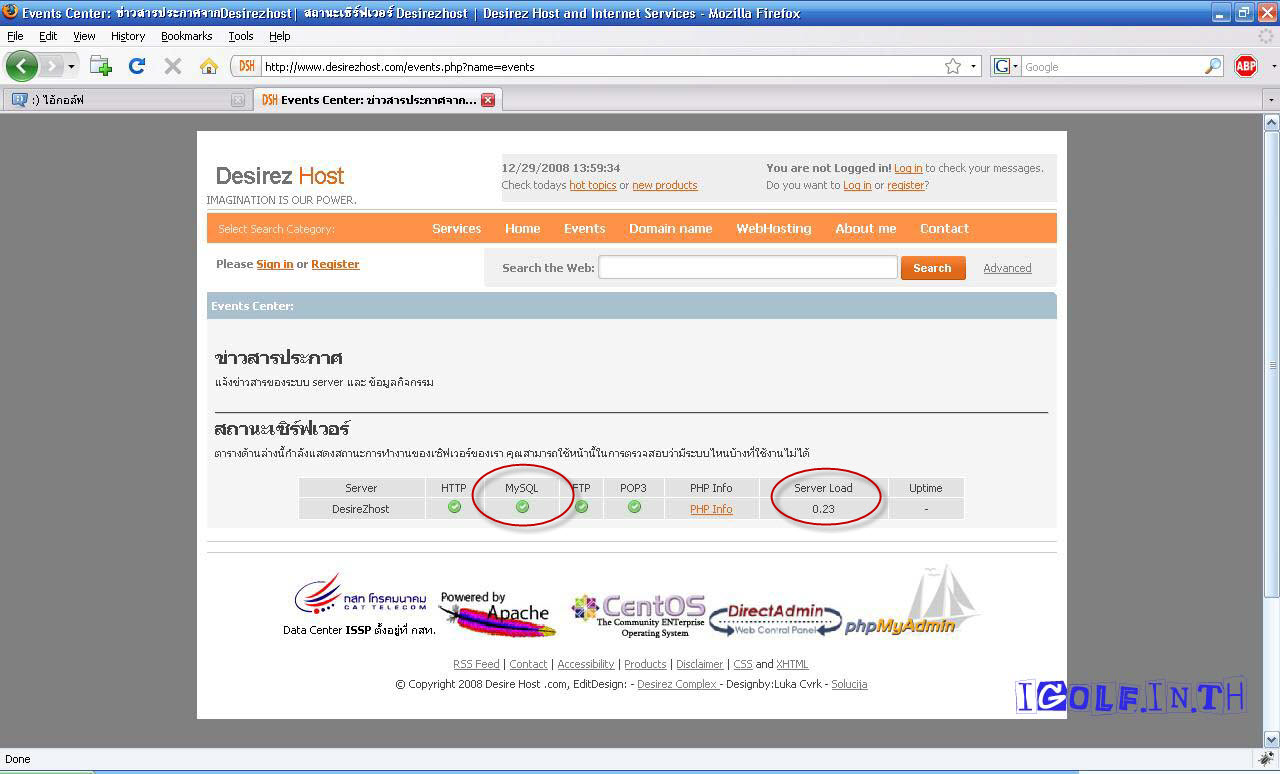Image resolution: width=1280 pixels, height=774 pixels.
Task: Go back with the green back arrow
Action: tap(21, 66)
